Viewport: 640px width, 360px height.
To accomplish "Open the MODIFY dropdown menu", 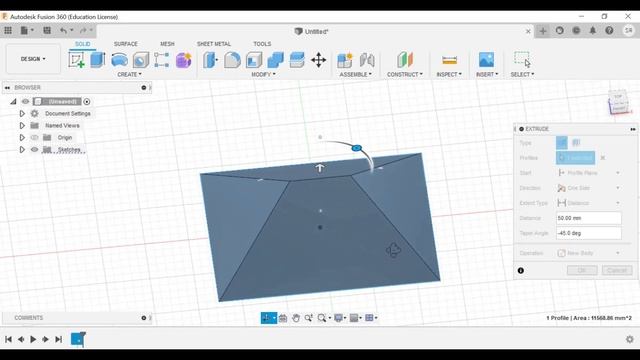I will pos(263,74).
